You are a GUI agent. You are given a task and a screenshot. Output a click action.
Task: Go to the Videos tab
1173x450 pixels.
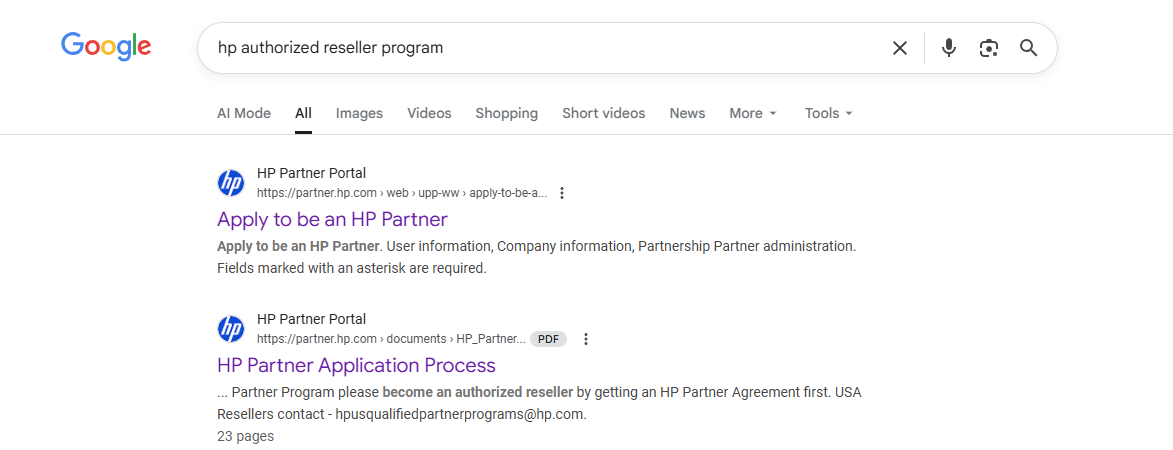[x=429, y=113]
